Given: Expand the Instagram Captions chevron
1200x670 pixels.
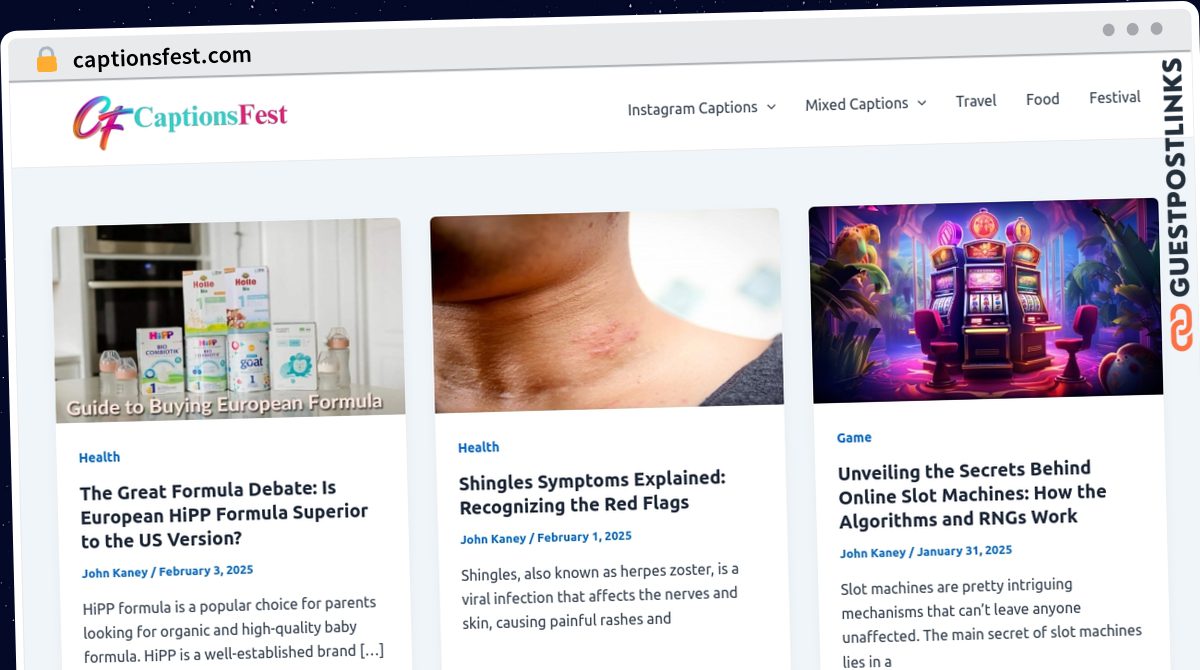Looking at the screenshot, I should 771,107.
